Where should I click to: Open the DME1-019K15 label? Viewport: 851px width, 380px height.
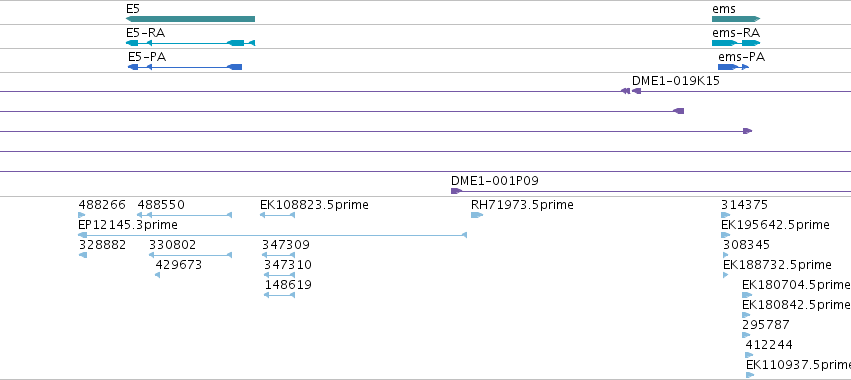click(676, 81)
